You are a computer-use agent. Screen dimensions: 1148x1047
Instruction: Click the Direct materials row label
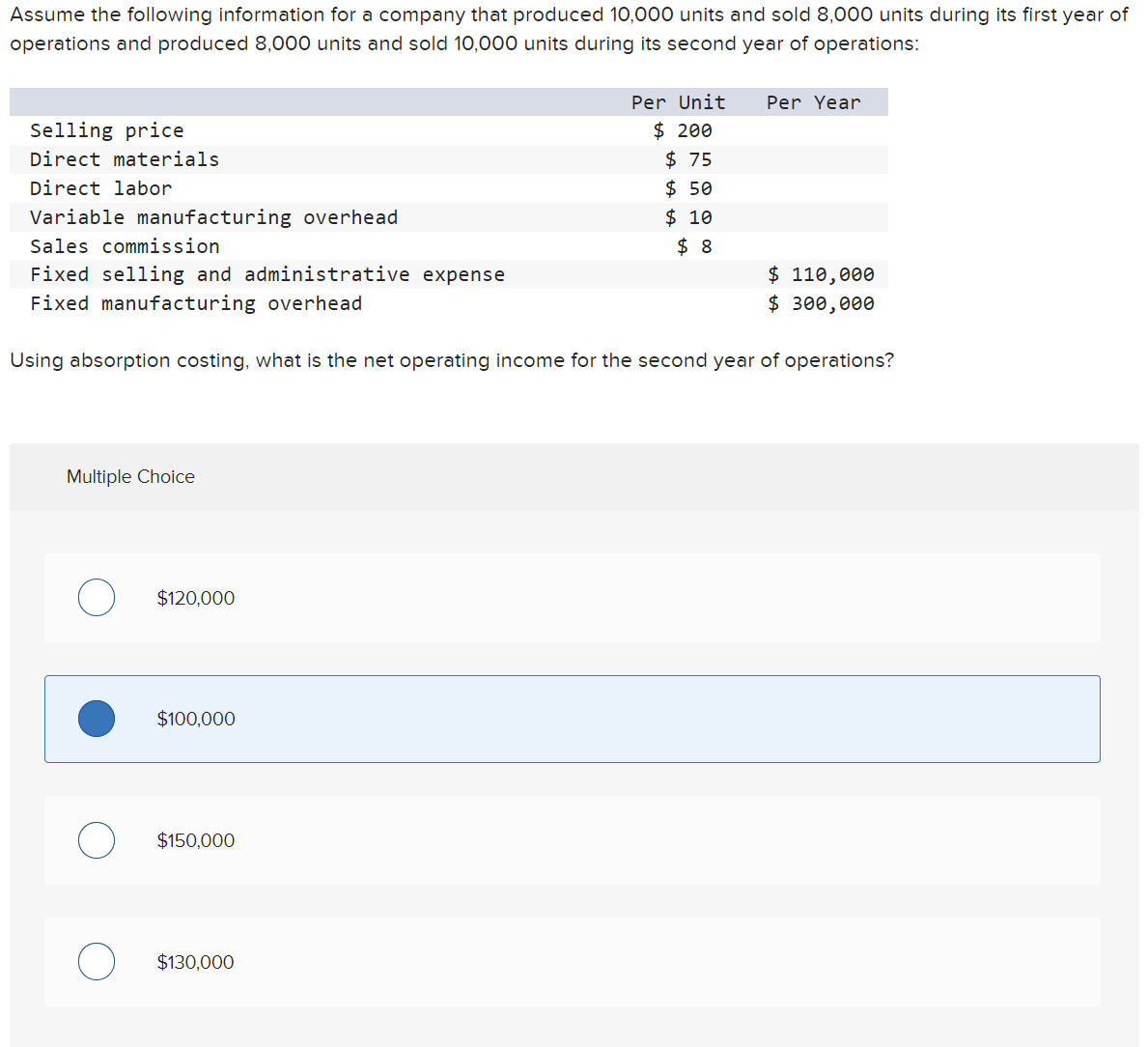(125, 159)
